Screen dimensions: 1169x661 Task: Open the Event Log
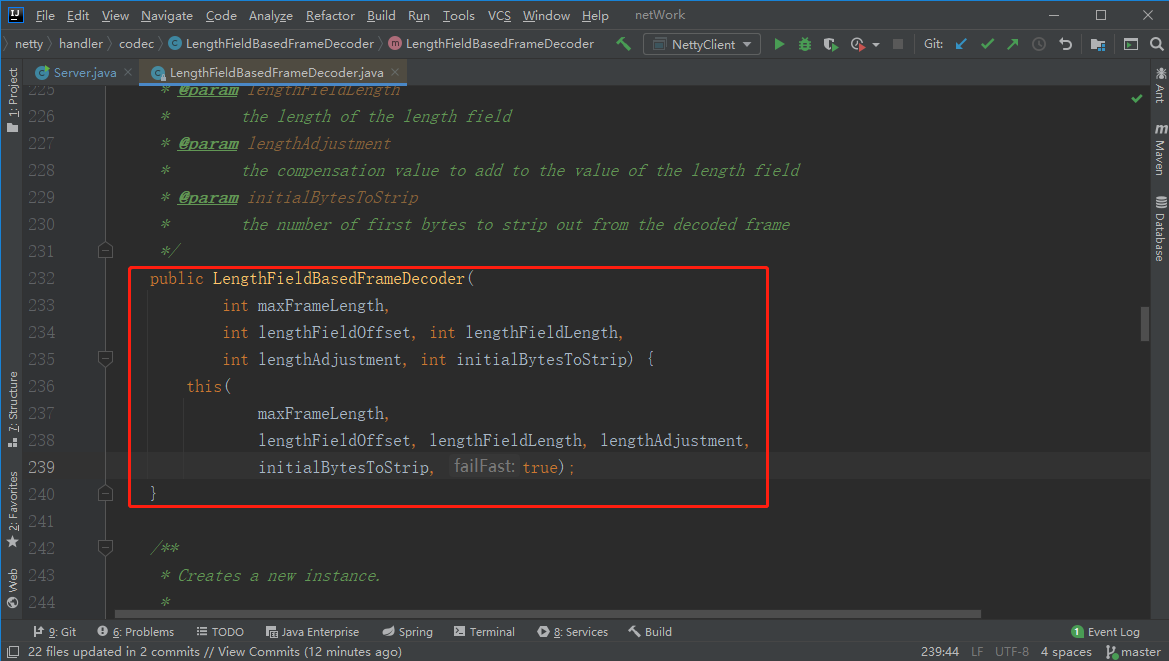coord(1106,632)
